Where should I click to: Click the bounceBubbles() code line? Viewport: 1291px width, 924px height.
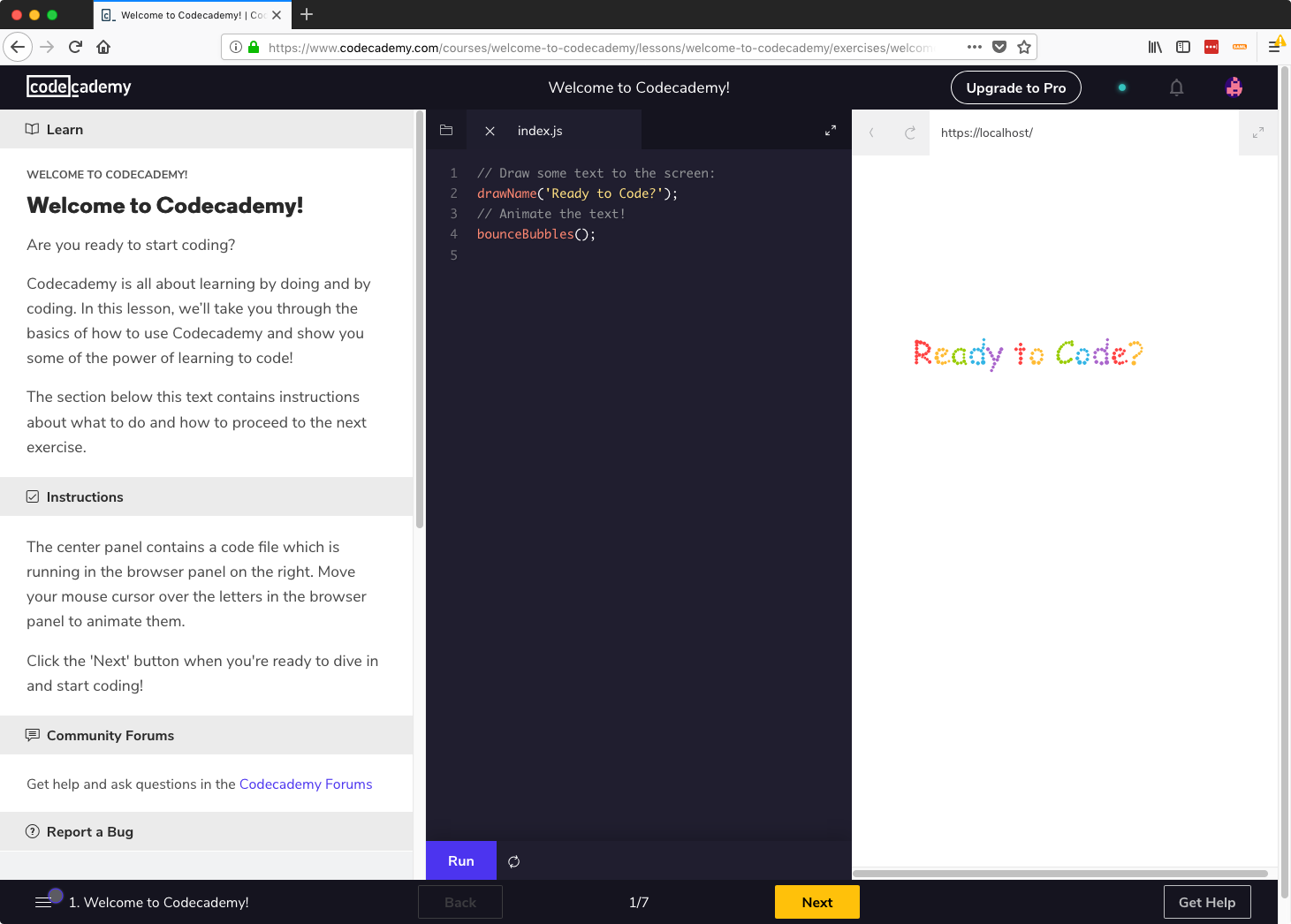536,234
